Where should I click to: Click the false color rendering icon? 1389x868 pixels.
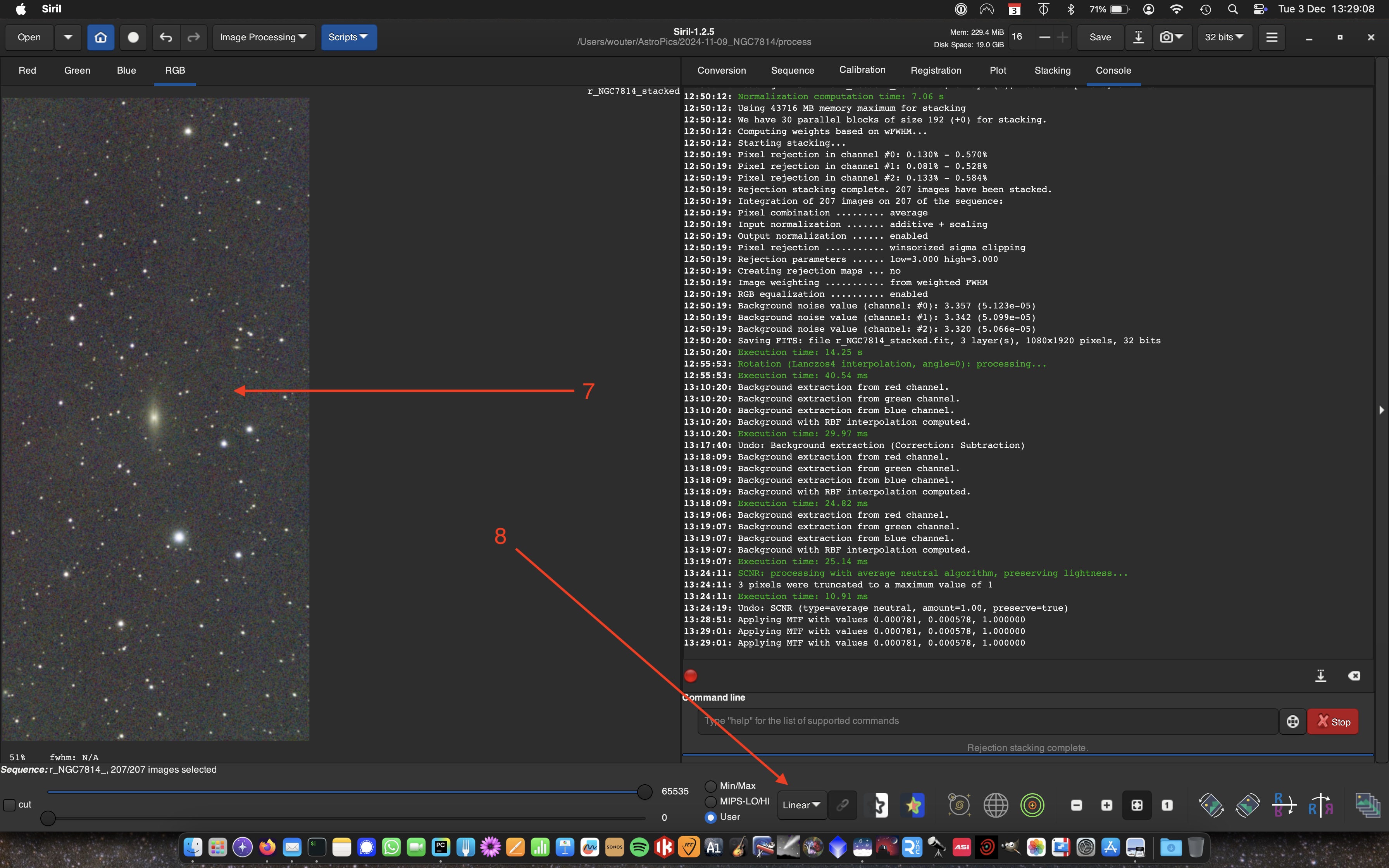(914, 805)
